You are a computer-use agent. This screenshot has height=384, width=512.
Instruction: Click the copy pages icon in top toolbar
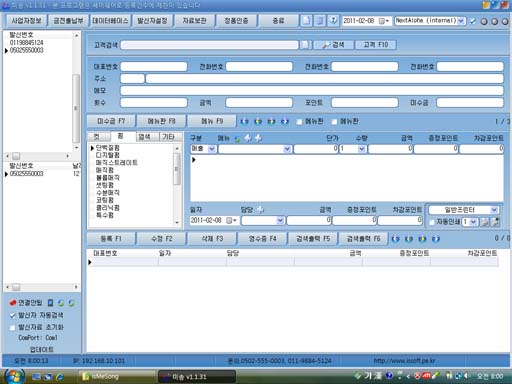pos(320,21)
